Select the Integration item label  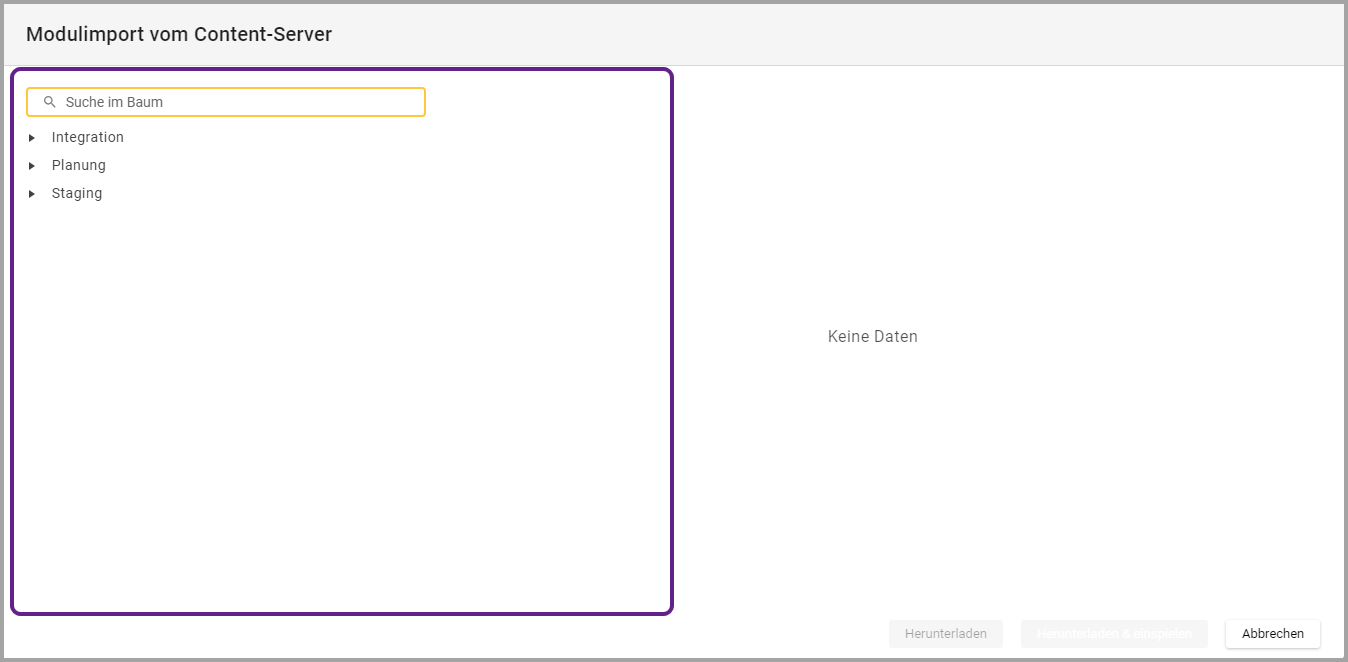(88, 138)
